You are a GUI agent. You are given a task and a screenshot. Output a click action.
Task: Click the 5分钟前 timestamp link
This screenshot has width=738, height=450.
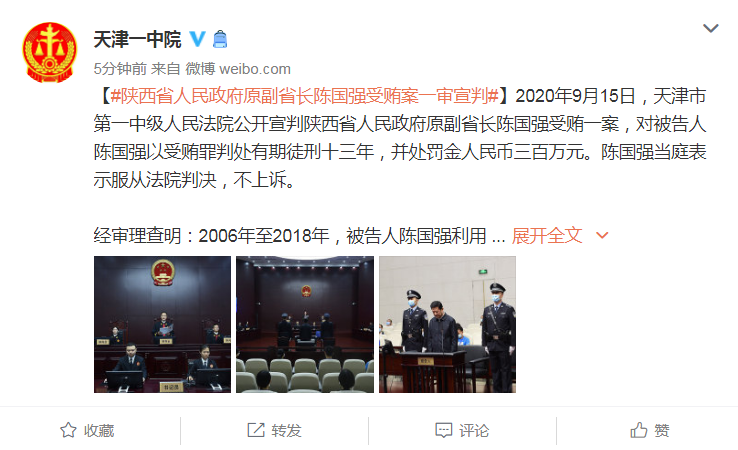point(120,69)
